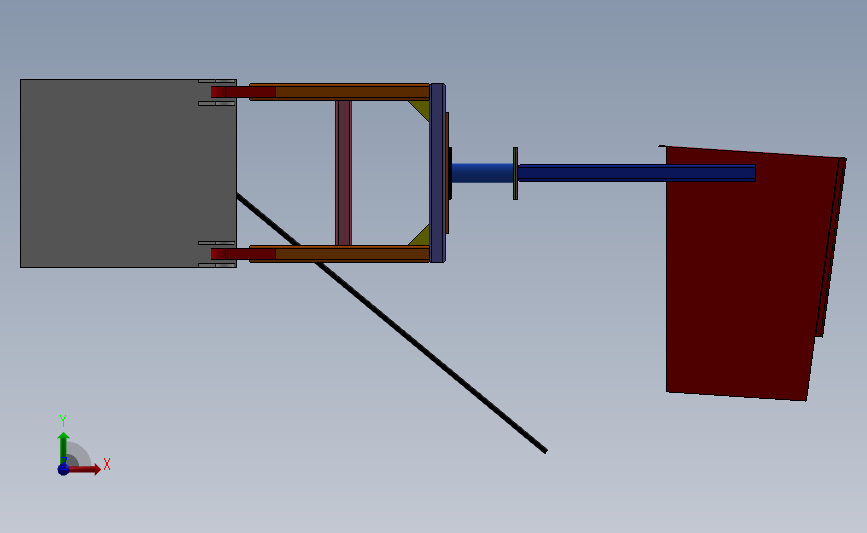Click the green flange disc on shaft
This screenshot has height=533, width=867.
coord(515,173)
